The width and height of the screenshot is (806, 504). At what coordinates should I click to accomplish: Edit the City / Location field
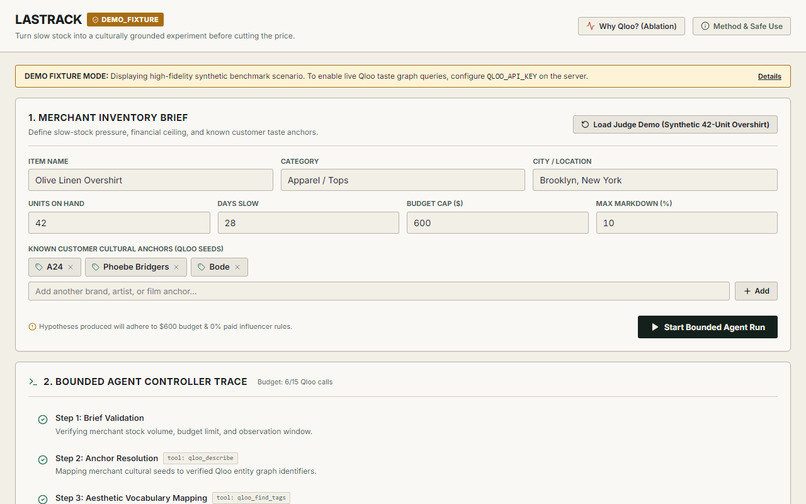coord(655,180)
